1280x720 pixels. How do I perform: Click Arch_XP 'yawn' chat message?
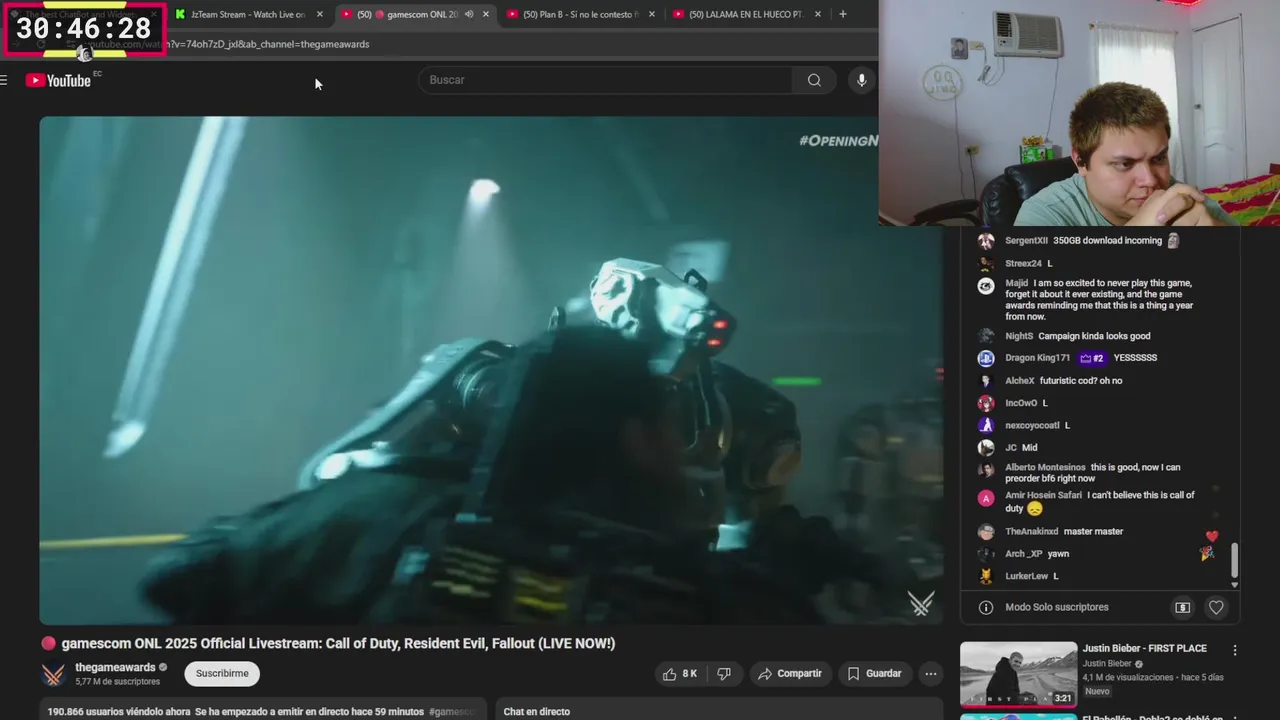(1058, 554)
